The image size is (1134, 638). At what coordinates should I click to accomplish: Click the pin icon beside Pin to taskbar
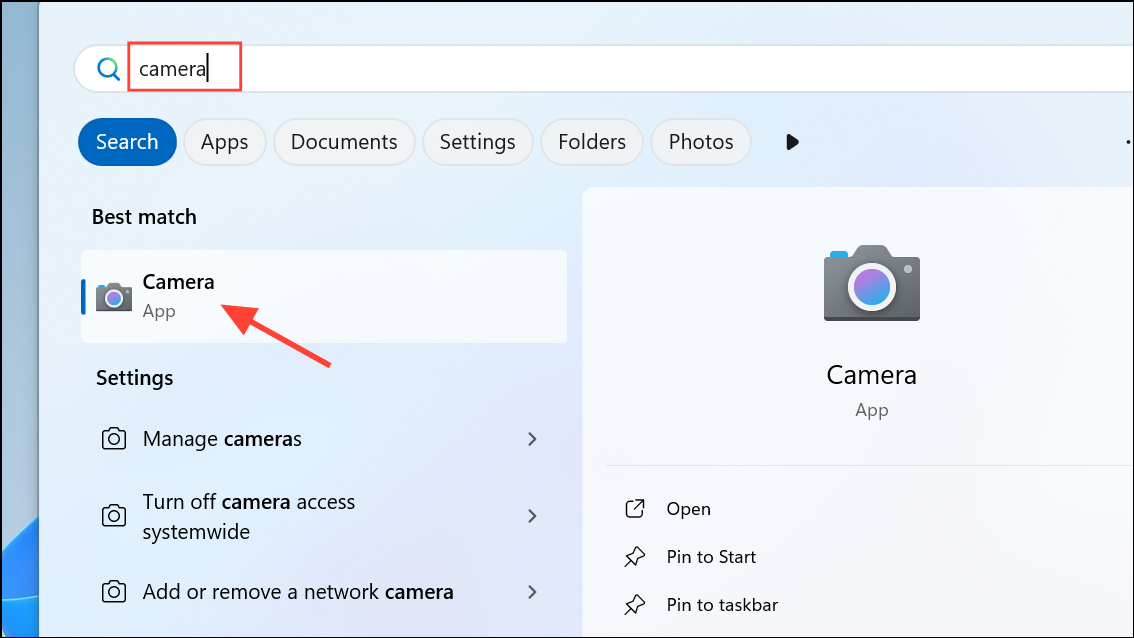(635, 604)
